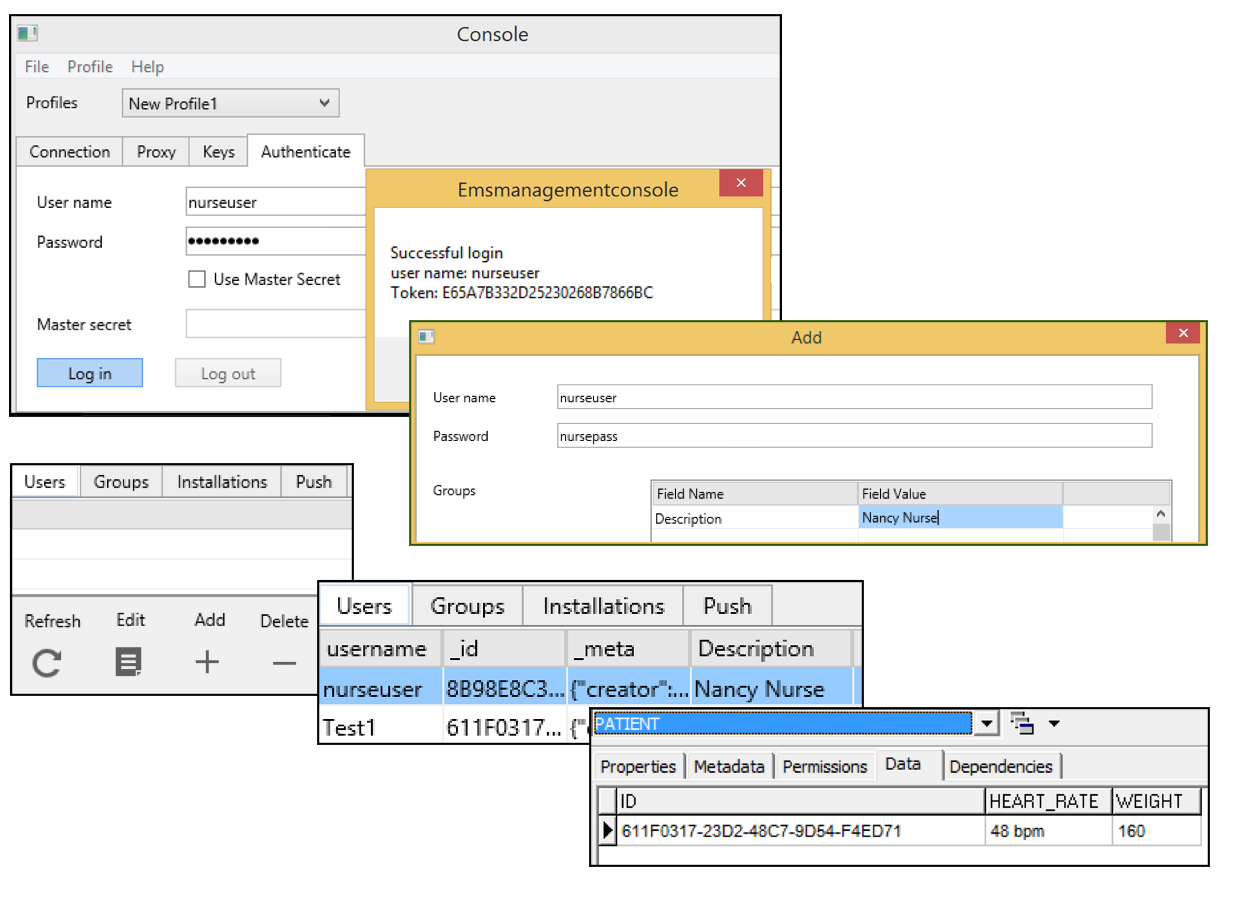Click the Description column header in users table
This screenshot has height=901, width=1251.
771,648
